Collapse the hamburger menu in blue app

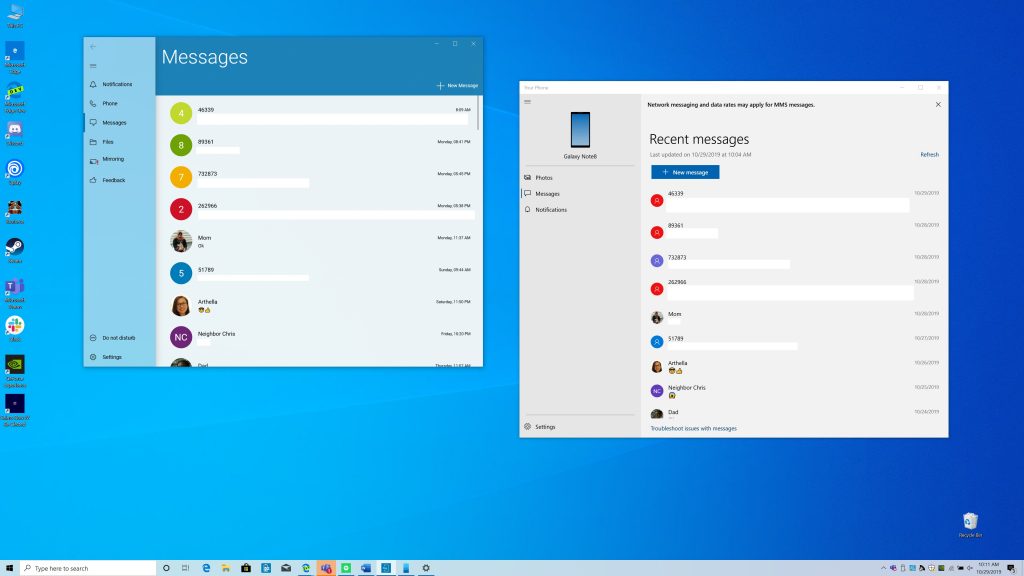(x=93, y=66)
